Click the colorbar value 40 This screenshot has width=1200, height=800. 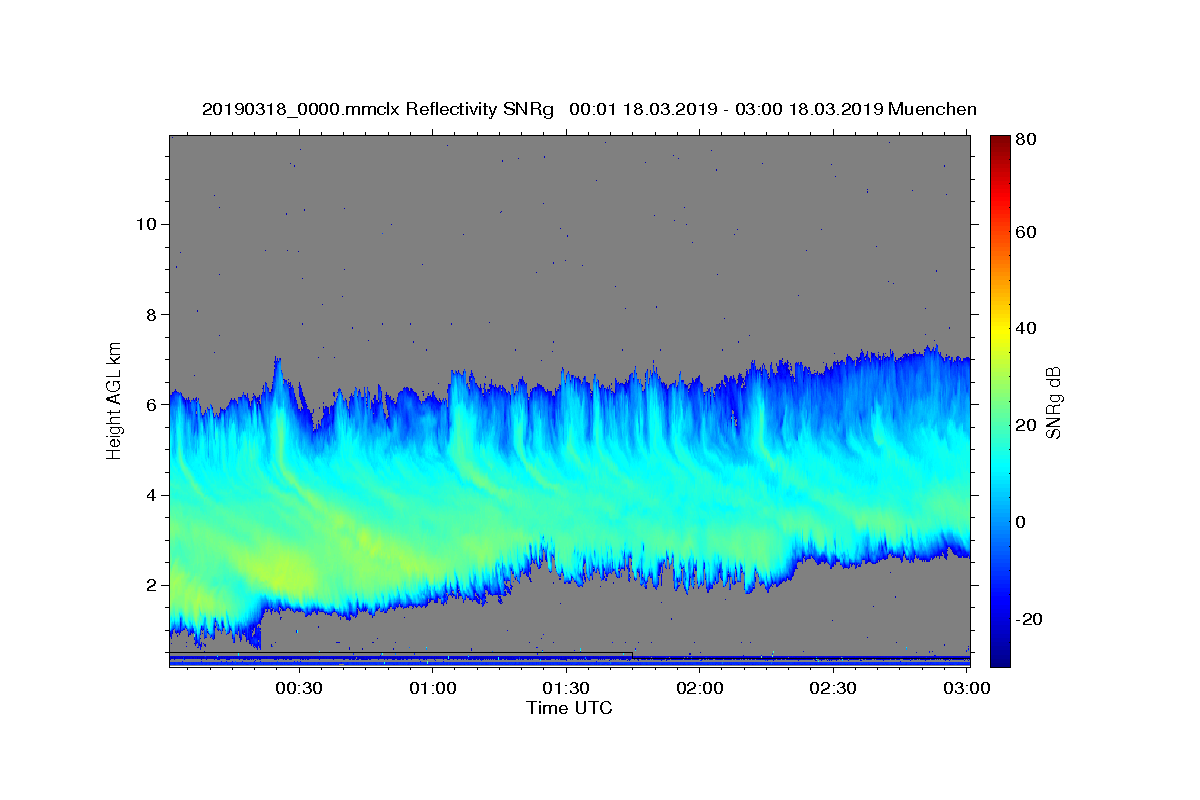[x=1026, y=328]
